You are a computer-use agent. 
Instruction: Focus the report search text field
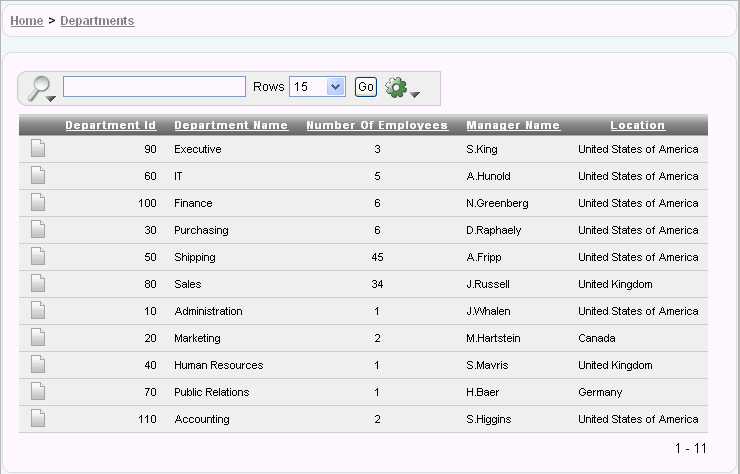coord(154,87)
